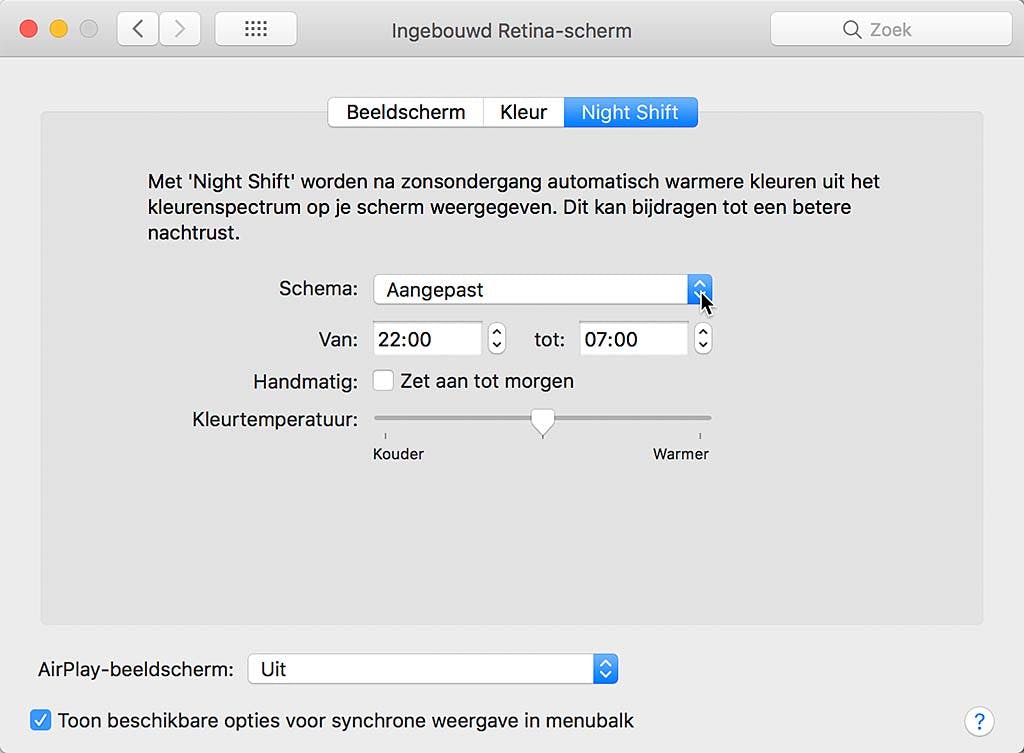Click the Van time stepper arrows
This screenshot has height=753, width=1024.
tap(496, 338)
